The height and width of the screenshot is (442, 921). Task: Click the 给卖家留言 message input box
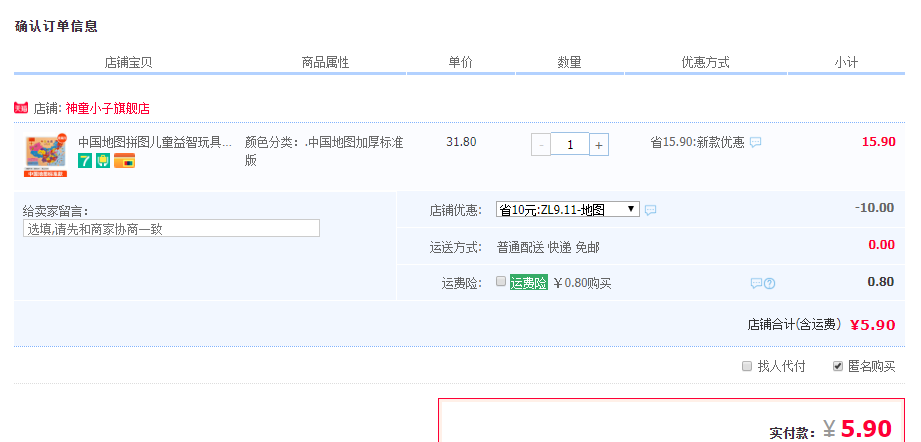pos(172,228)
